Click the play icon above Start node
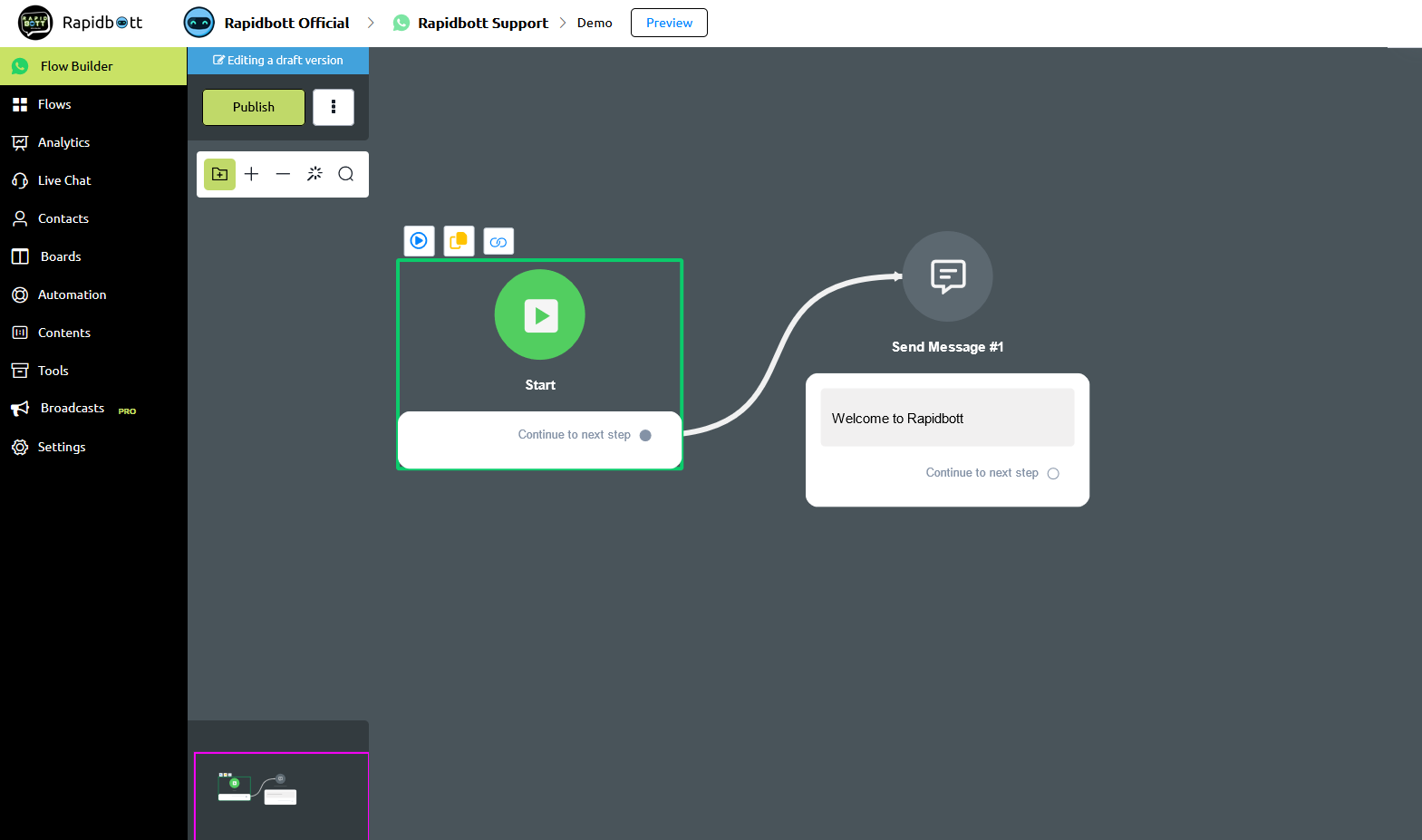Viewport: 1422px width, 840px height. point(419,241)
